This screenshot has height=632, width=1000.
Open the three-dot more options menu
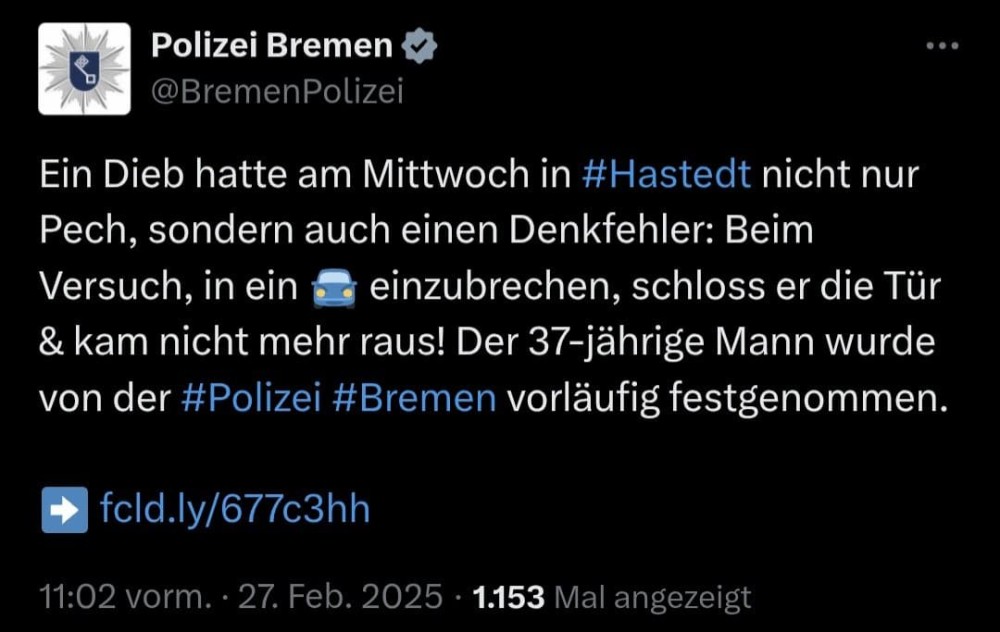click(x=942, y=46)
